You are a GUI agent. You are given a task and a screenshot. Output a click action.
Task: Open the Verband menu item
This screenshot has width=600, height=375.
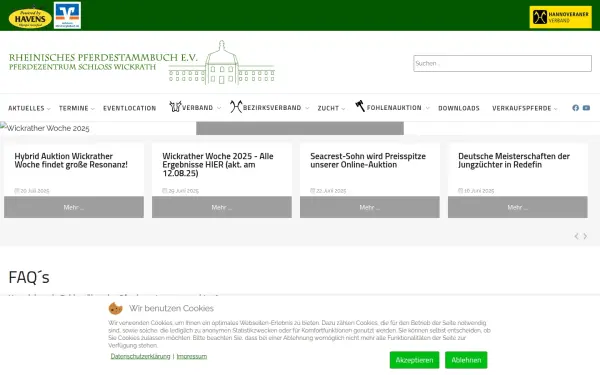(x=197, y=108)
